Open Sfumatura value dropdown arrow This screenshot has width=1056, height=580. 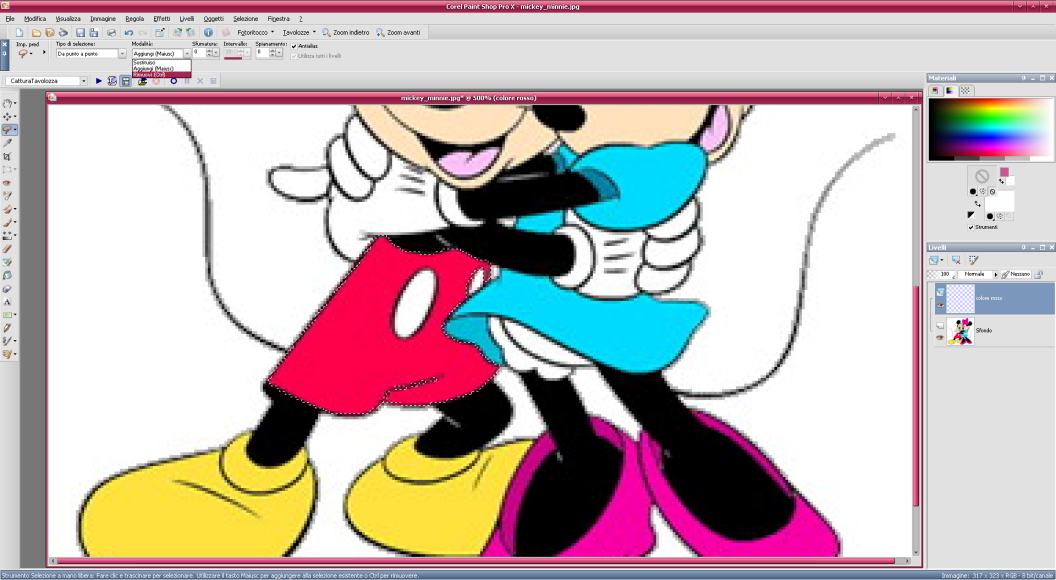coord(216,53)
